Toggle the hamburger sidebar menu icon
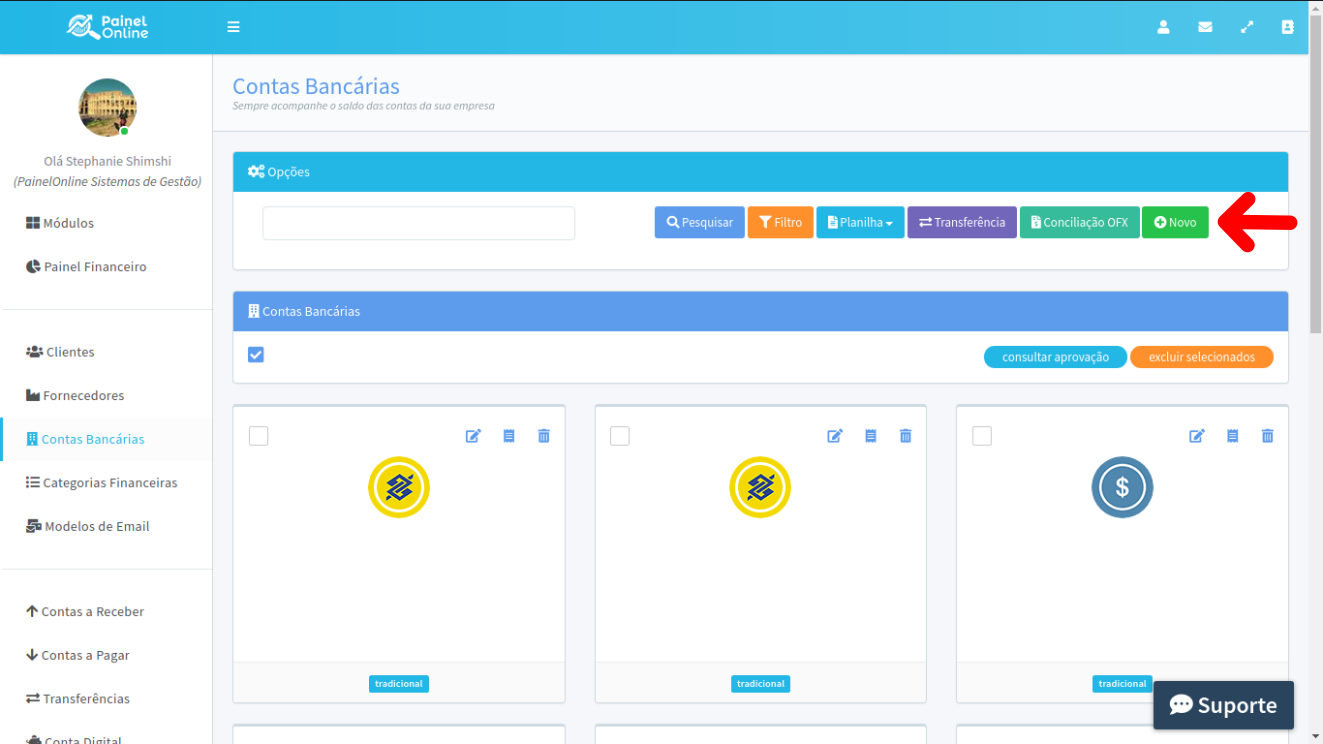 click(x=233, y=27)
